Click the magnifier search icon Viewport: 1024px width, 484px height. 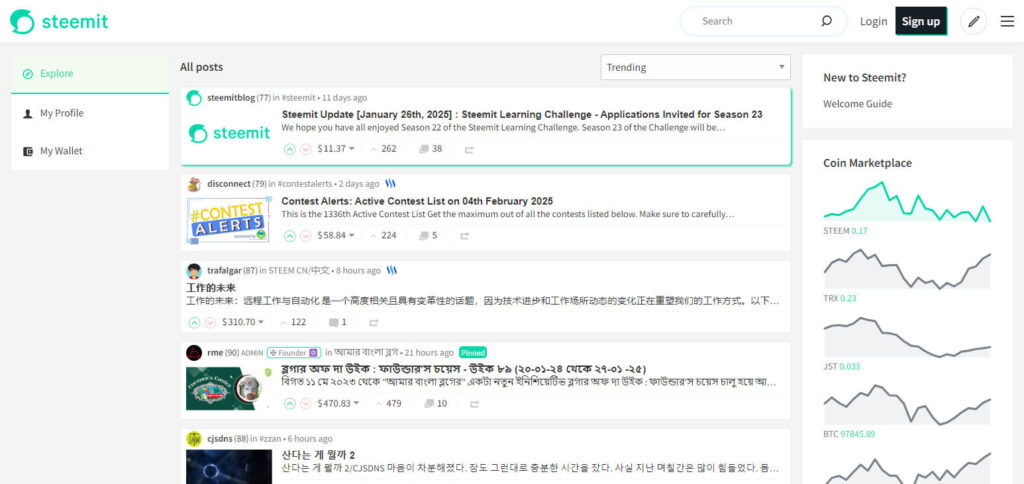826,21
